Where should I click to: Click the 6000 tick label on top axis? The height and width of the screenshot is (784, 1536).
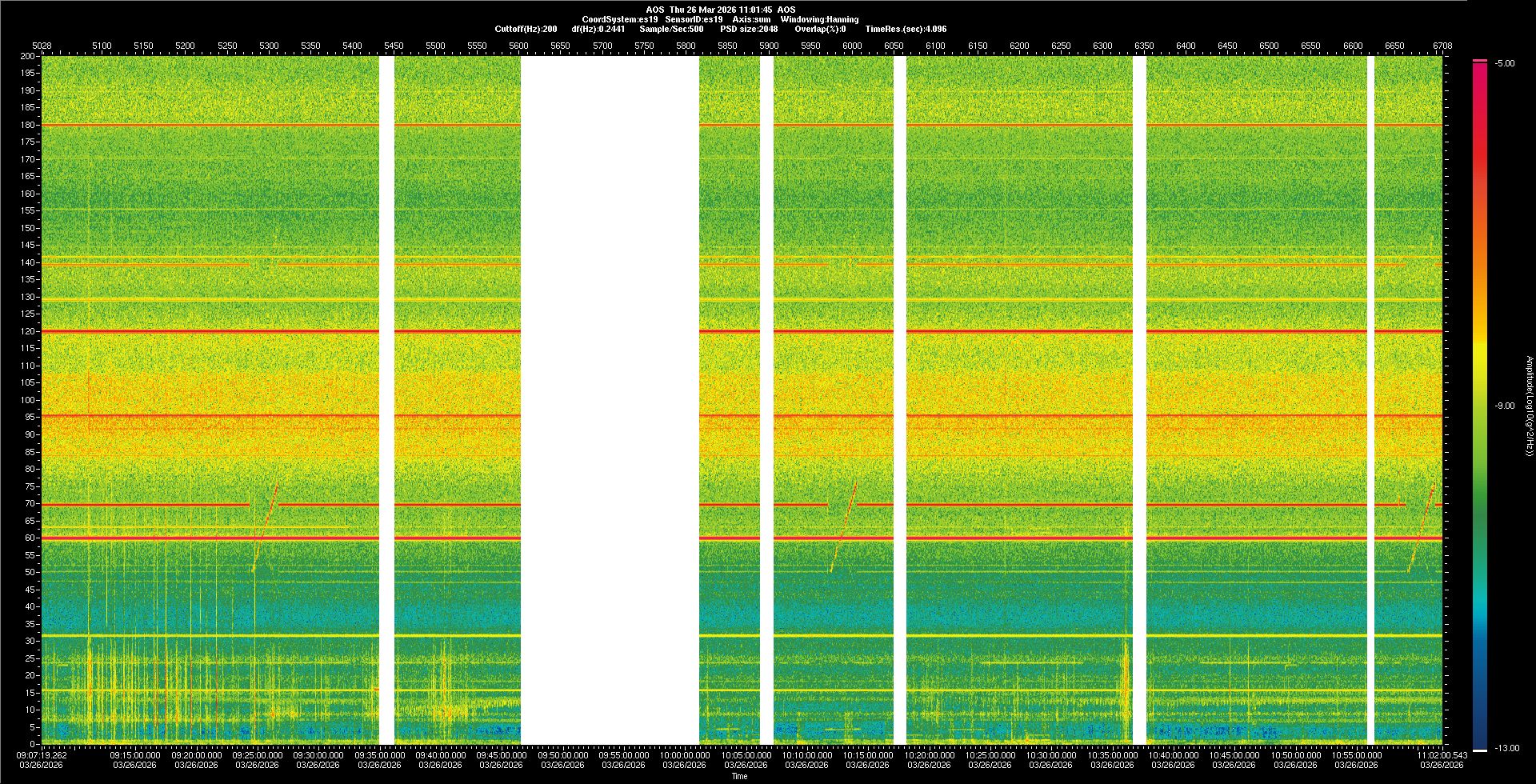click(852, 46)
